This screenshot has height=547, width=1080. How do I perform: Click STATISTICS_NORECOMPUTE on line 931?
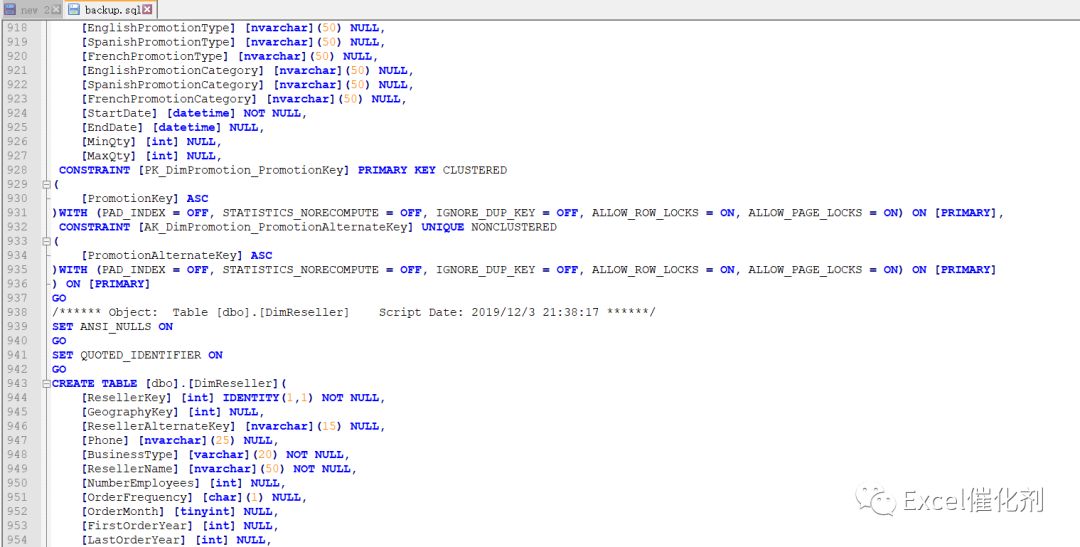point(300,213)
